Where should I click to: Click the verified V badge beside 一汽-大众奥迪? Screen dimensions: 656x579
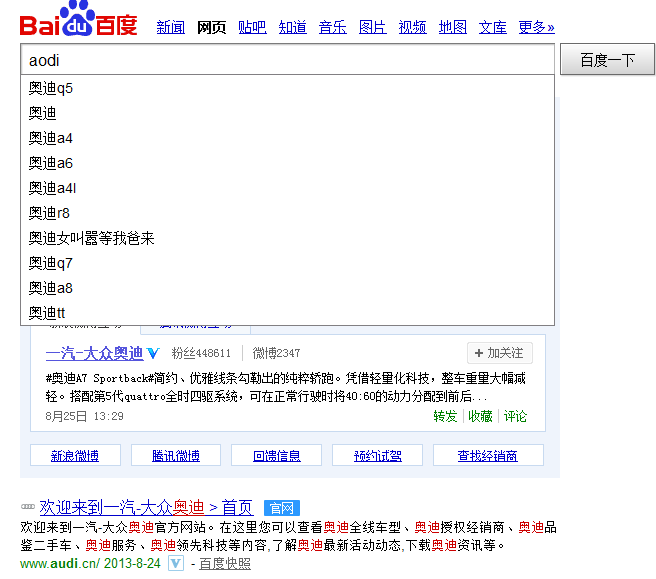coord(153,353)
